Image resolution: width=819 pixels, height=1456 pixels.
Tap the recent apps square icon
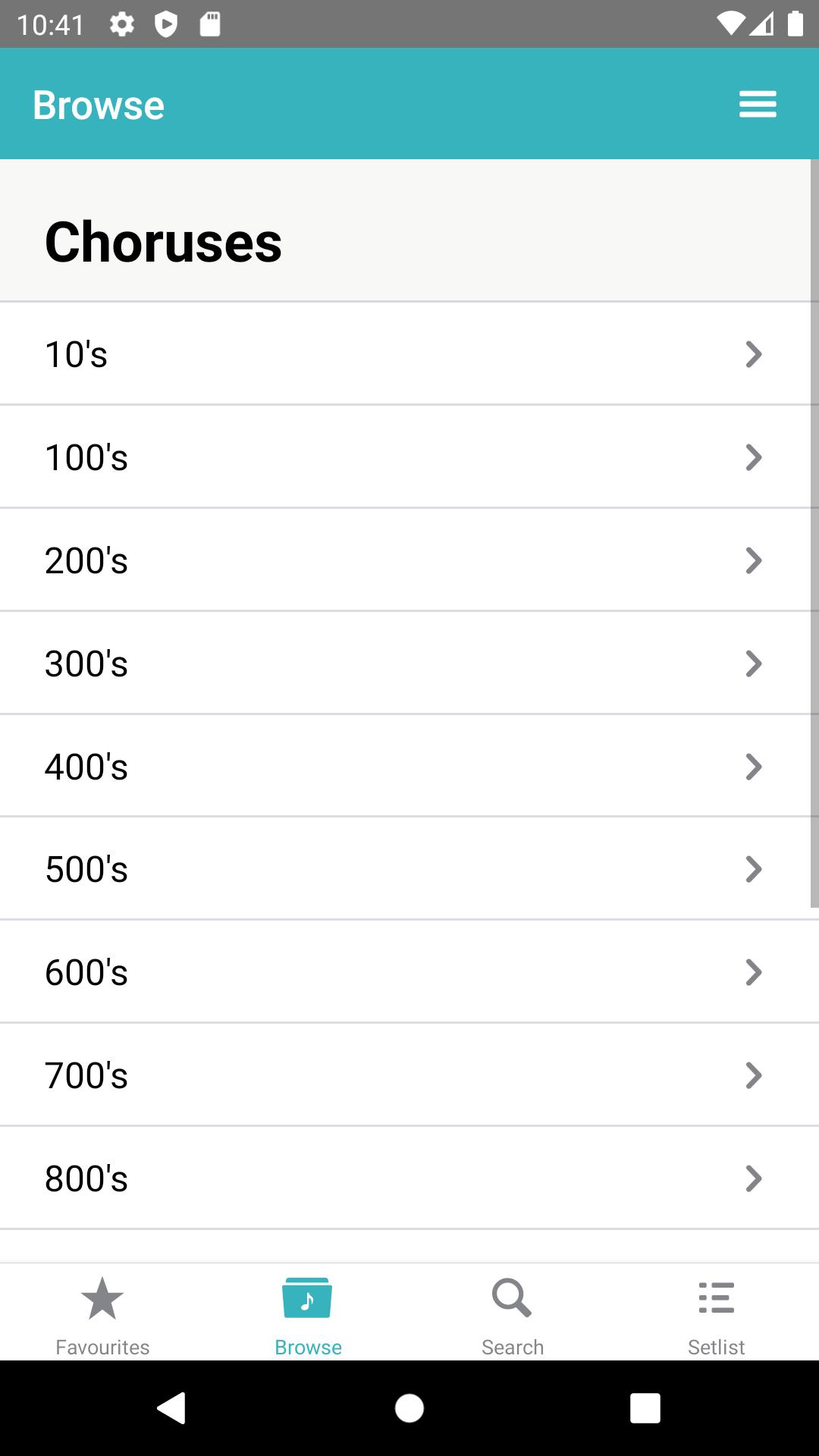[645, 1408]
